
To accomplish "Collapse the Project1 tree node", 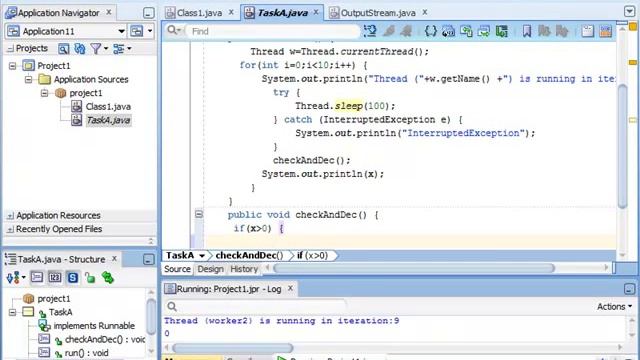I will click(12, 66).
